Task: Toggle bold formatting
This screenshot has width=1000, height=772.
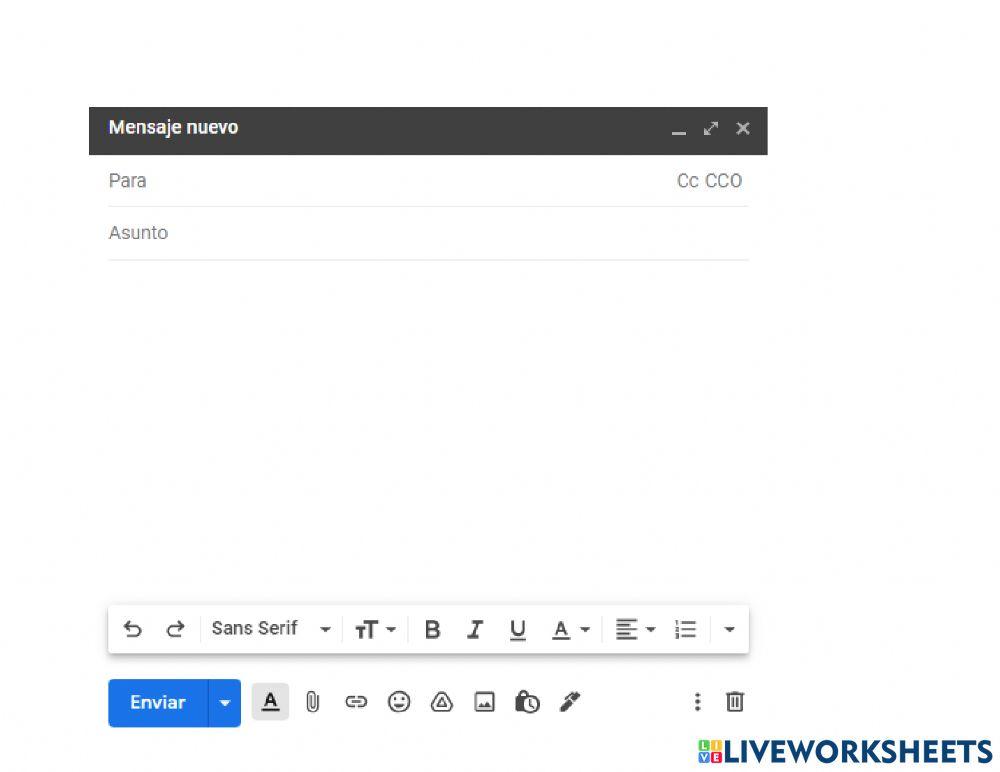Action: 432,629
